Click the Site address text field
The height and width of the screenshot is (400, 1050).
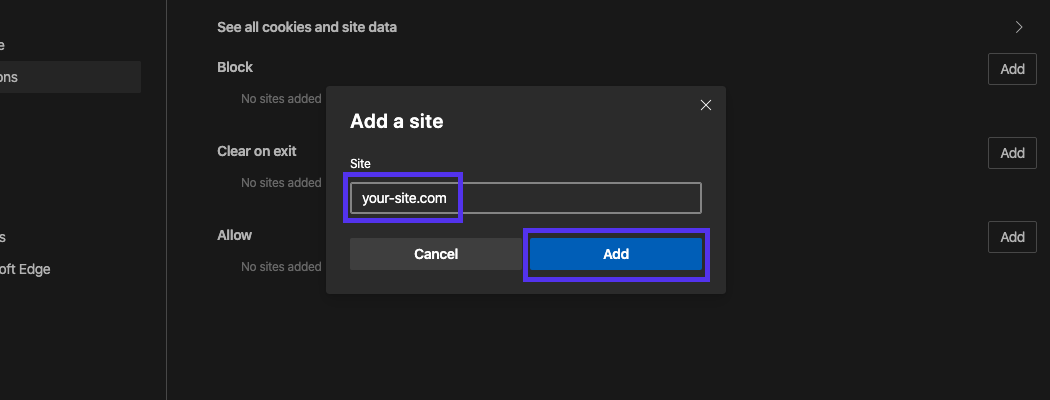(x=525, y=198)
